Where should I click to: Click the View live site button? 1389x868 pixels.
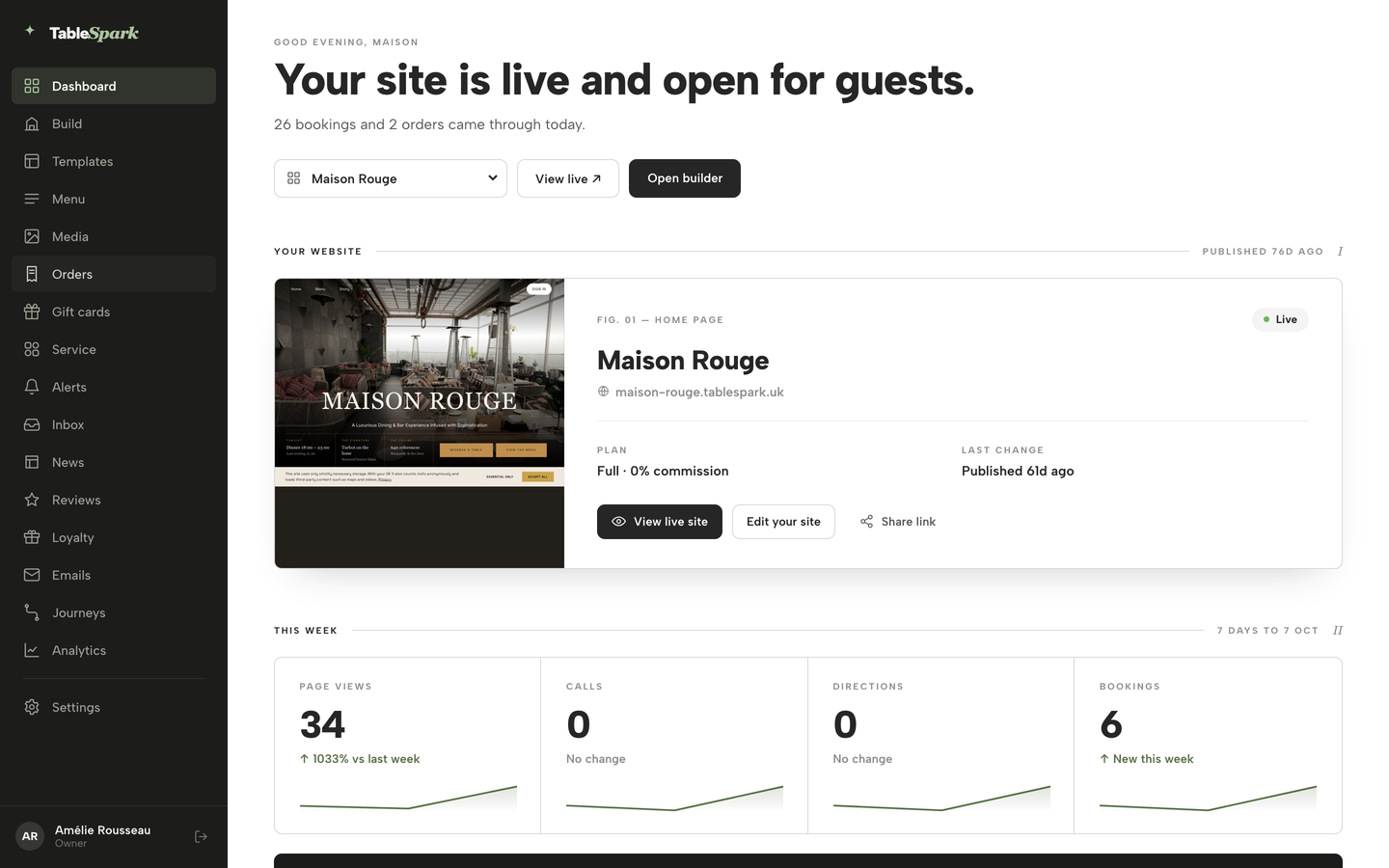point(660,522)
